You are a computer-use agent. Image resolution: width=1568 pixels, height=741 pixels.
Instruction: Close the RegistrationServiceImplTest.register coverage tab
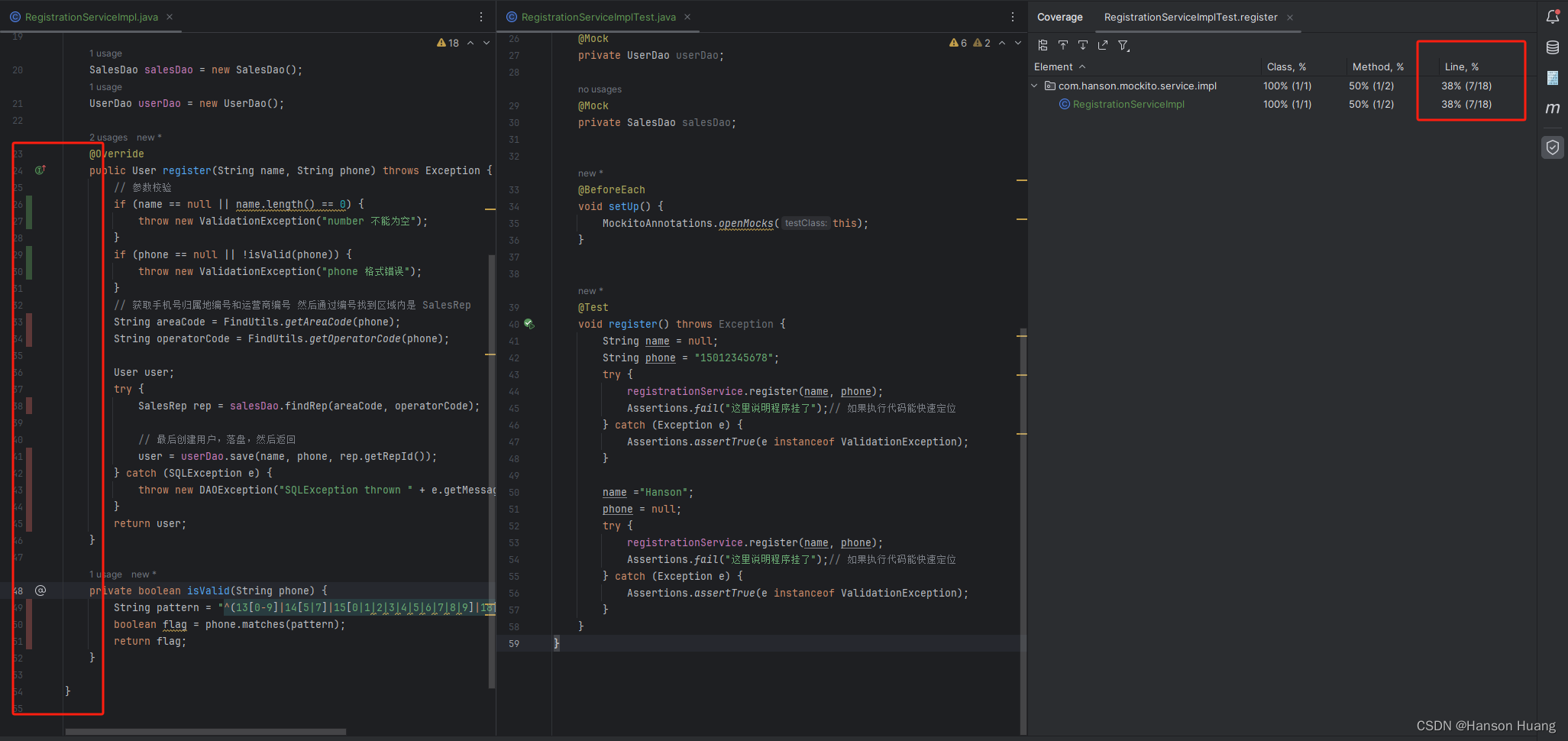(x=1290, y=18)
